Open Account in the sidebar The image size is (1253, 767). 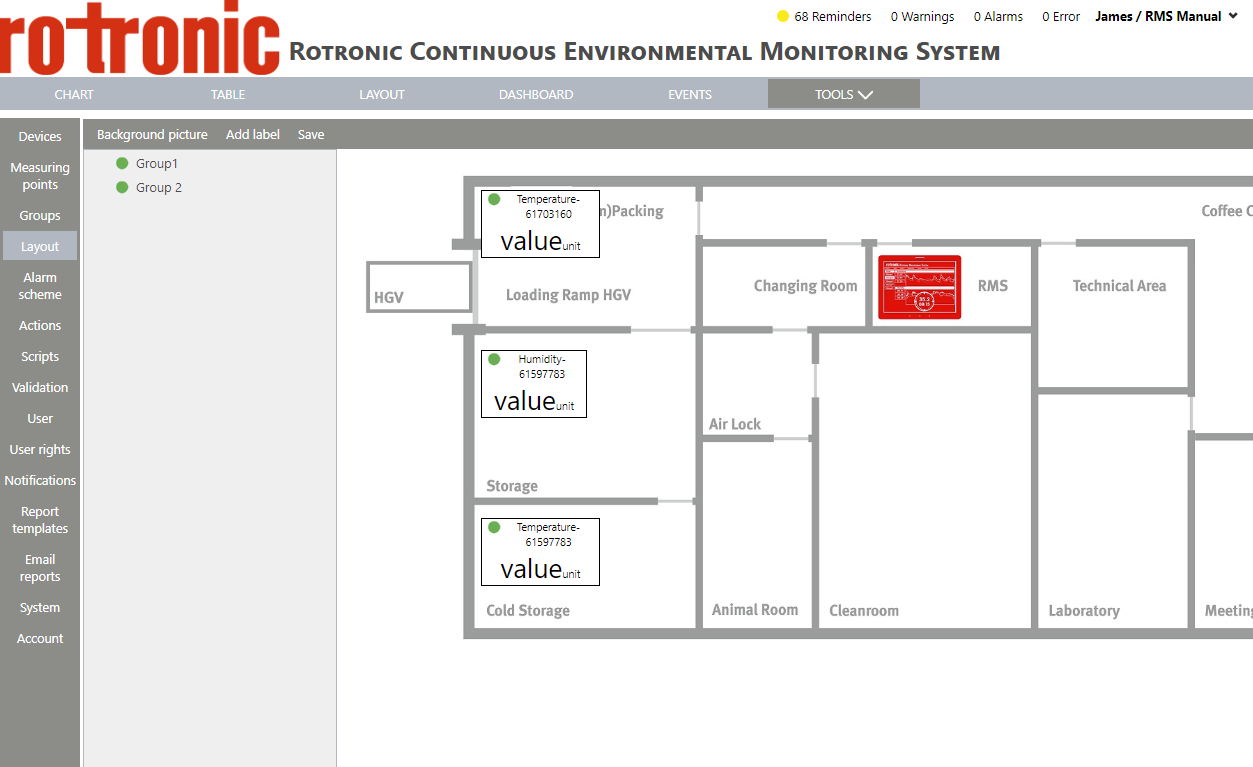click(x=40, y=639)
